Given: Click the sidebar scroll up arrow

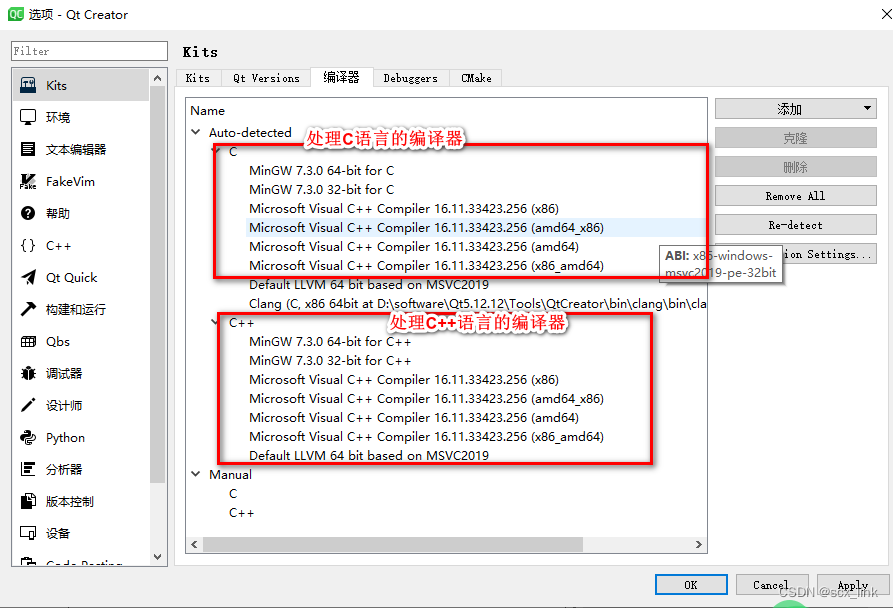Looking at the screenshot, I should click(x=158, y=78).
